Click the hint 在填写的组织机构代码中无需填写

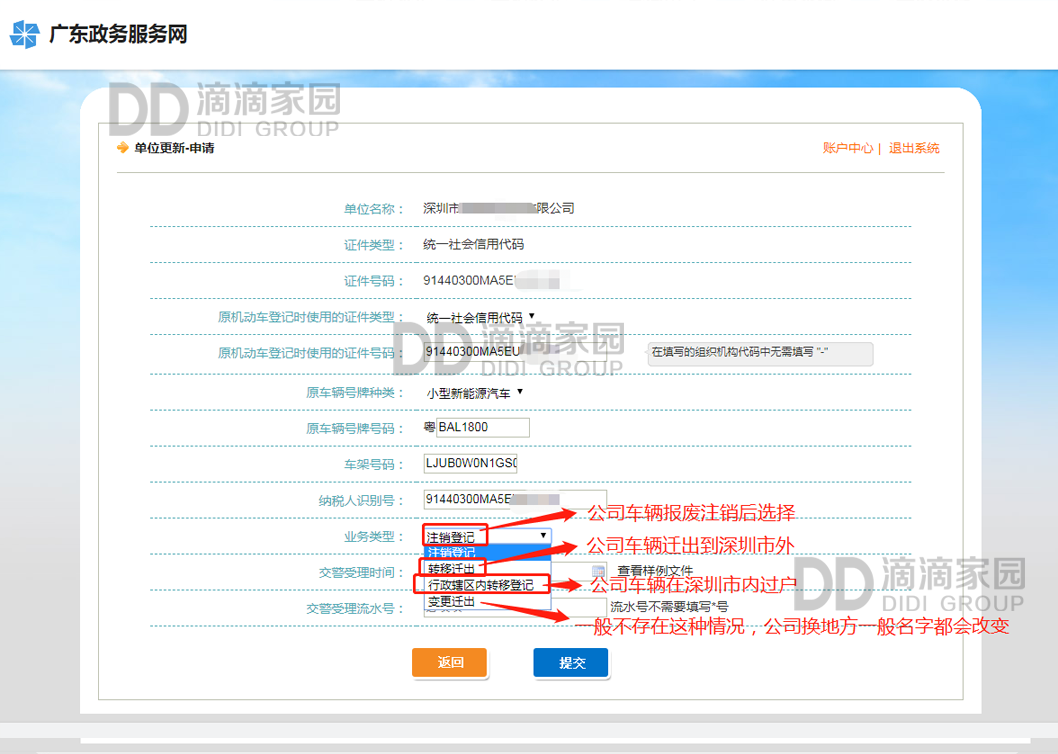pos(760,354)
